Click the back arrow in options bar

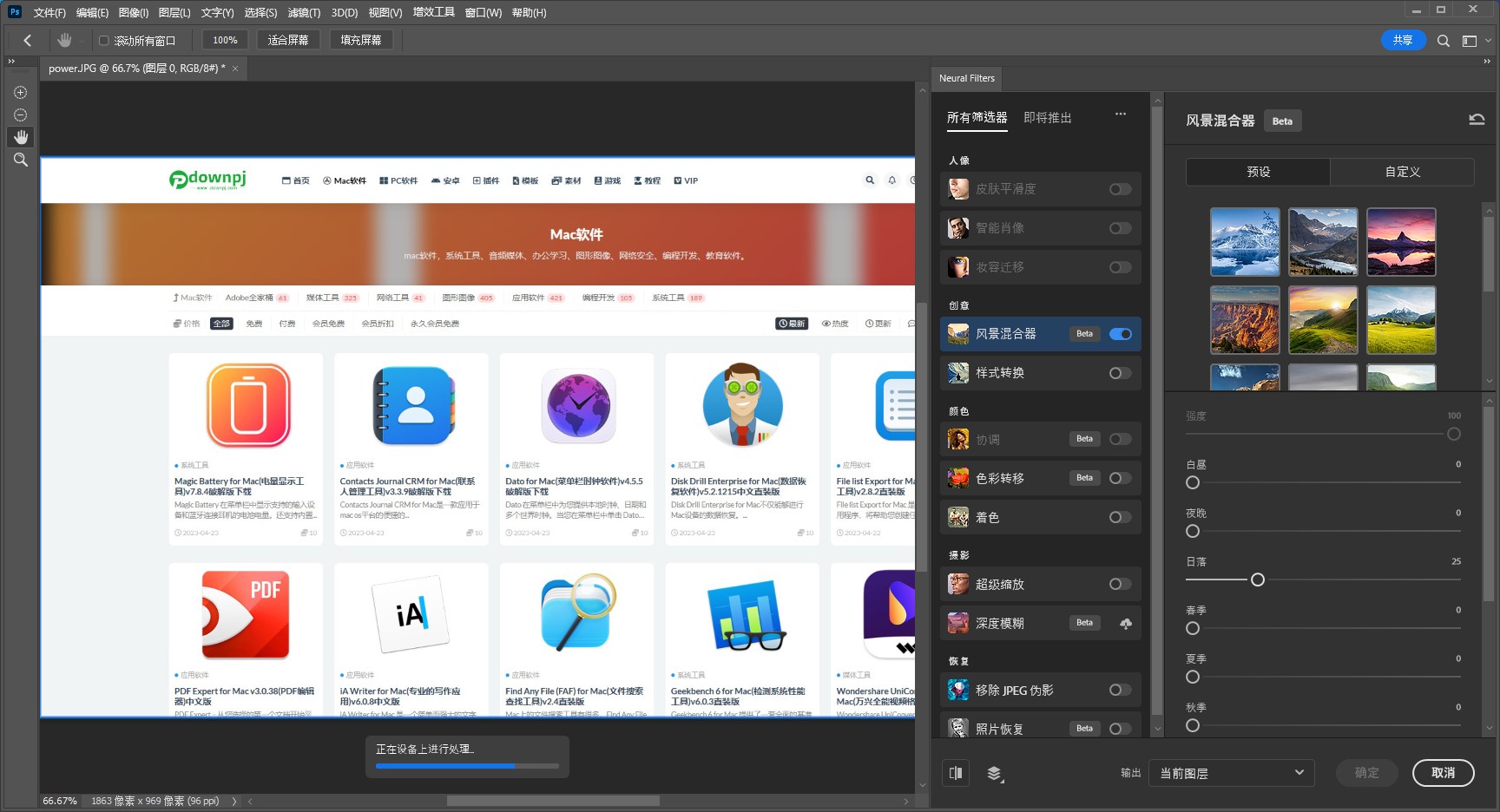28,40
